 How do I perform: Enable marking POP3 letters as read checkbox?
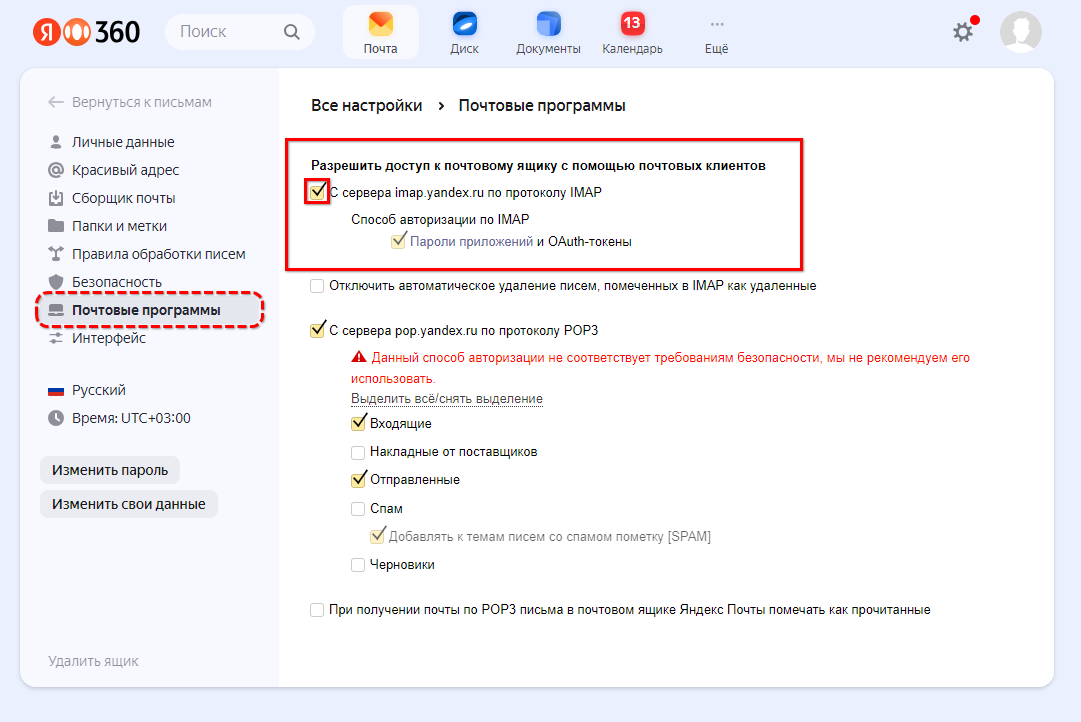[x=317, y=610]
